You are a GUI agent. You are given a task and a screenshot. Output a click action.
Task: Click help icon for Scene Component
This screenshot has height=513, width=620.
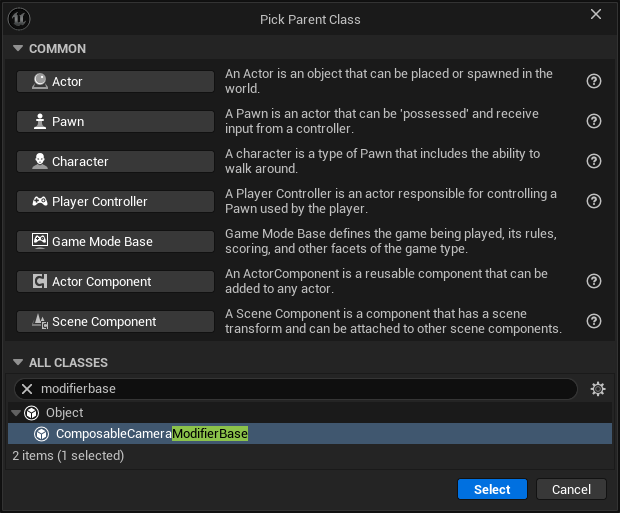point(594,321)
